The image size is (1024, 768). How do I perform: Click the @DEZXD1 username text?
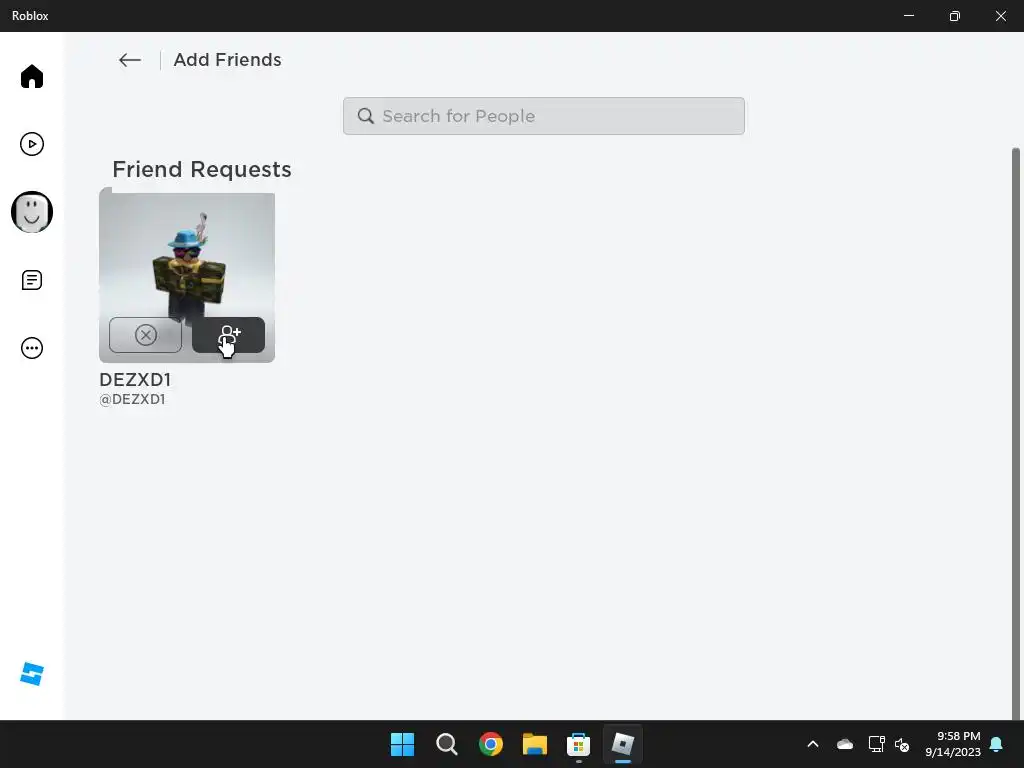[132, 399]
